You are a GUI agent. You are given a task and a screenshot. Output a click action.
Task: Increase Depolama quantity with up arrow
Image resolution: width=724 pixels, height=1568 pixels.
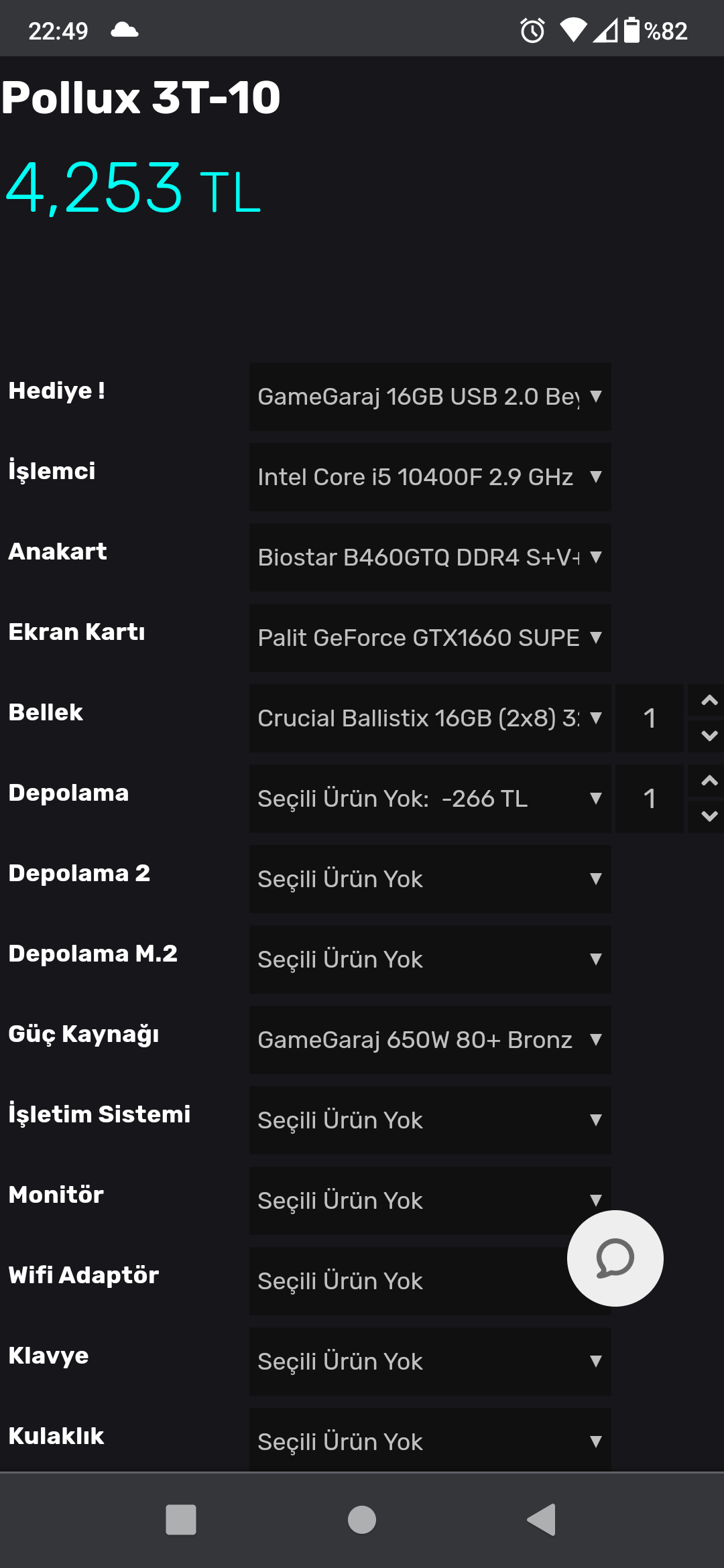709,781
